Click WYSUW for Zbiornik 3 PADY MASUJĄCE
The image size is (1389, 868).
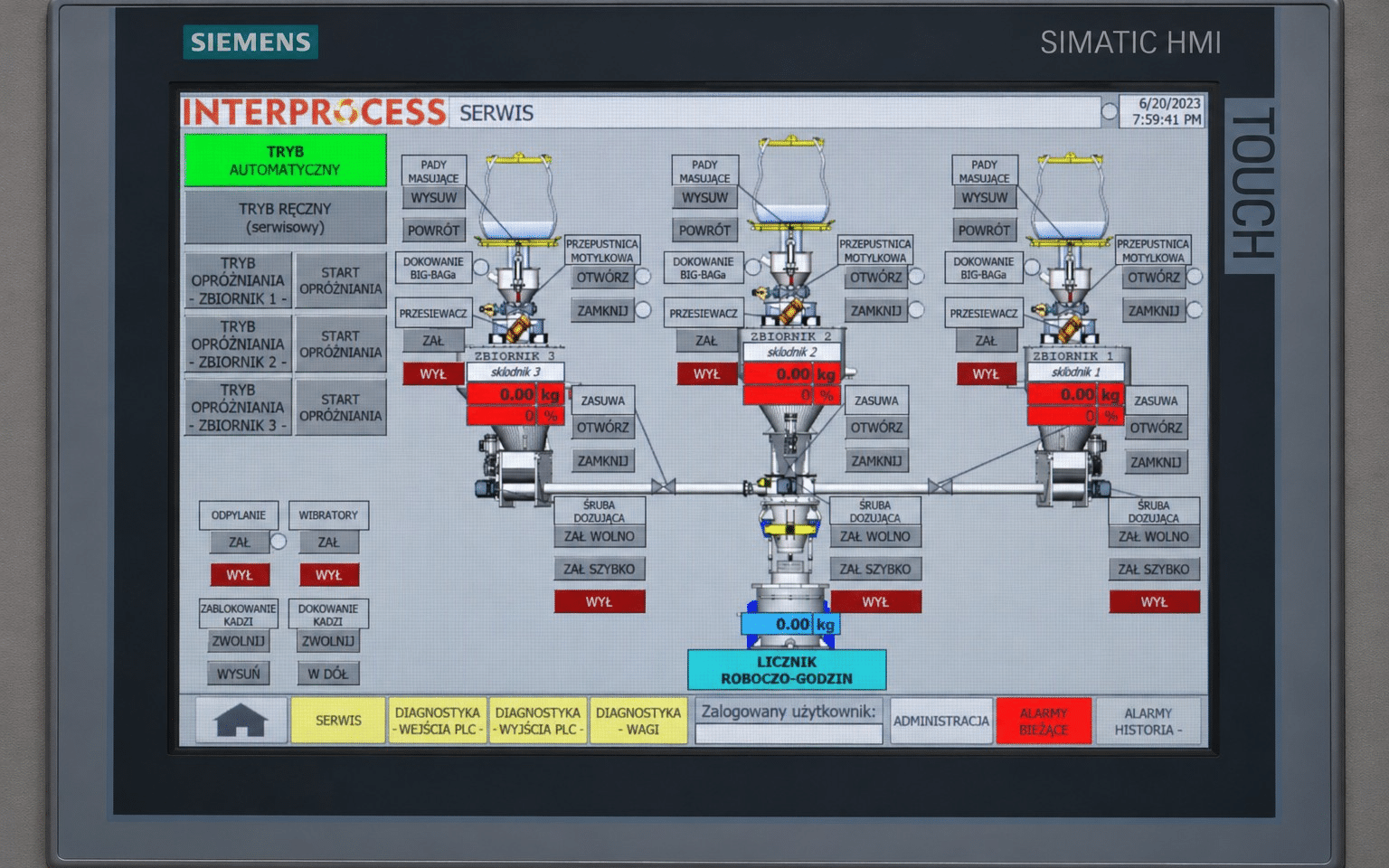click(434, 198)
